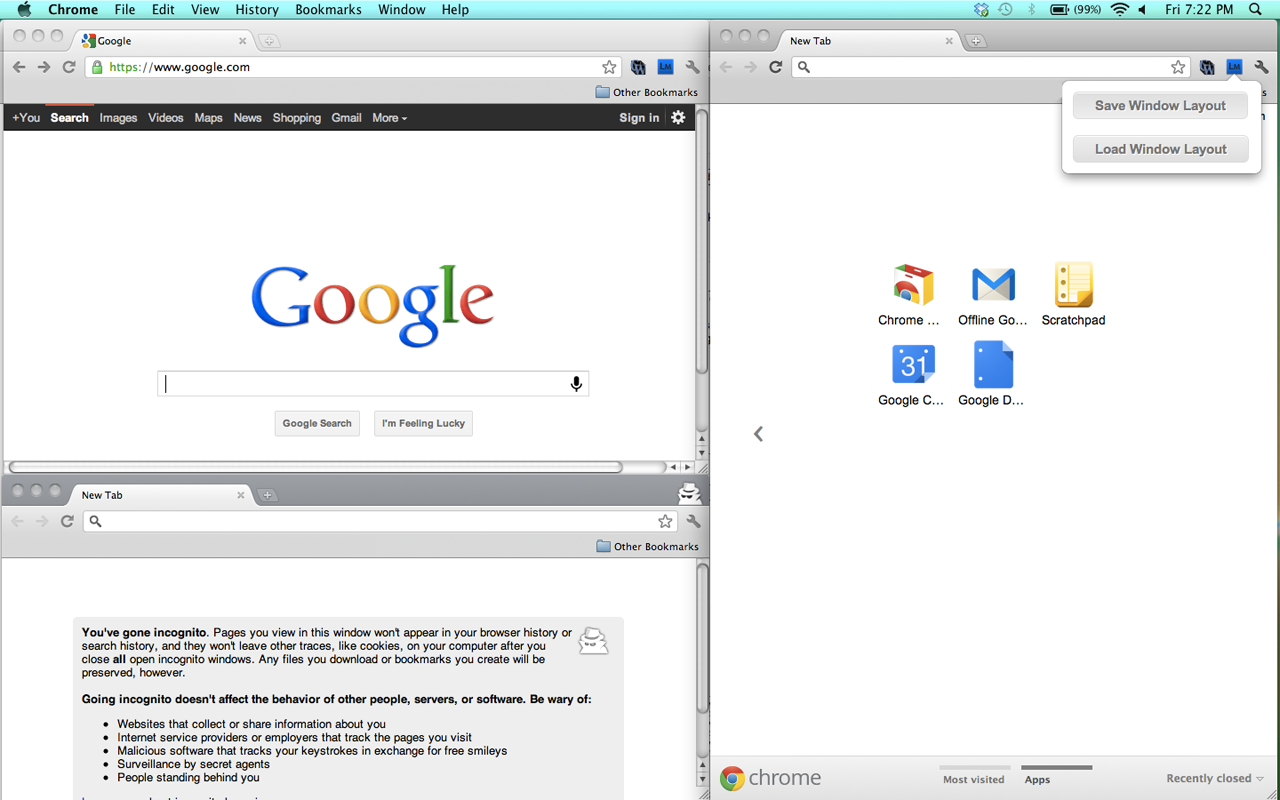Click left arrow on New Tab apps page
This screenshot has height=800, width=1280.
click(x=758, y=433)
